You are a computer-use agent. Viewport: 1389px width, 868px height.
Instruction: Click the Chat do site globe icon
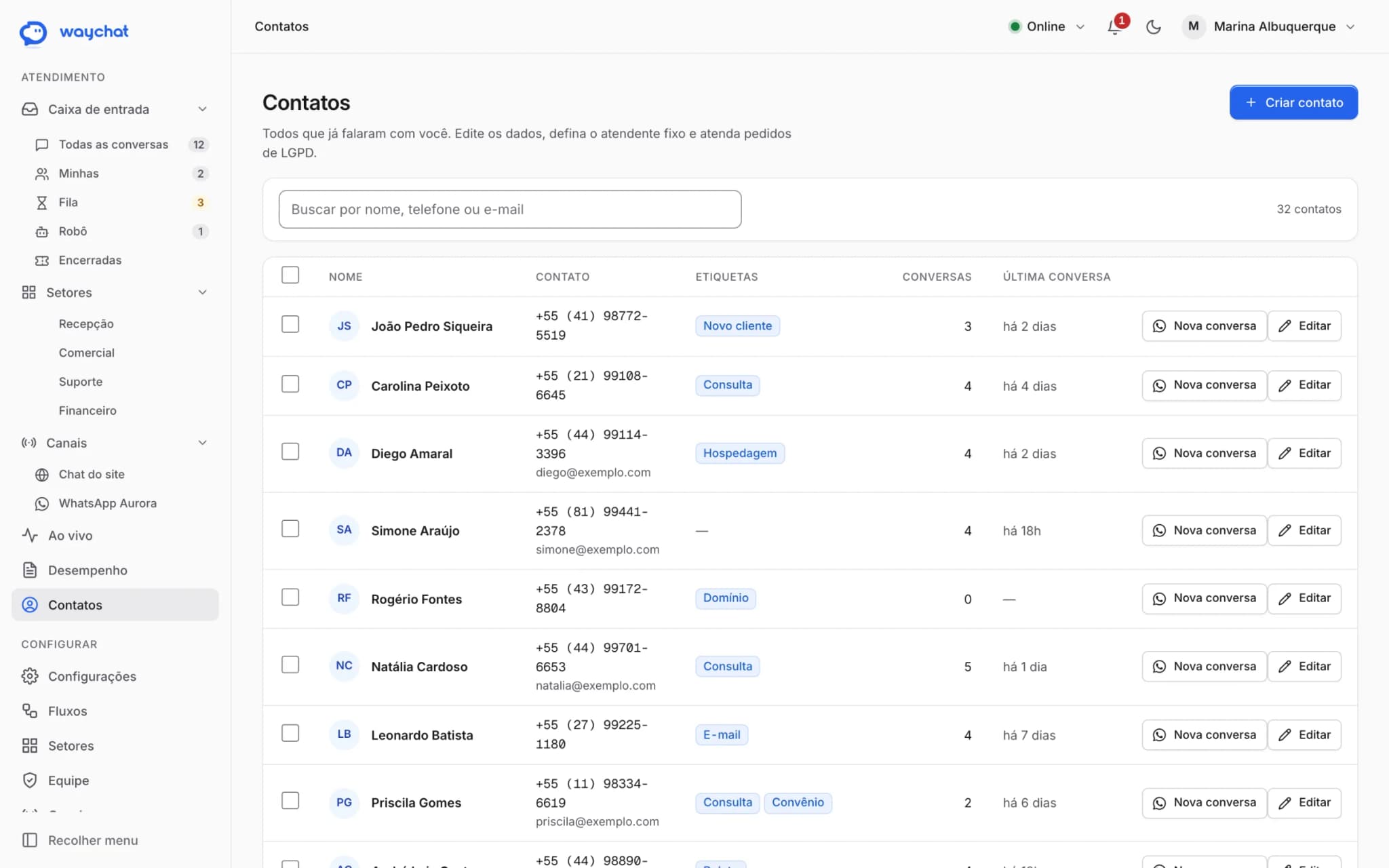[x=41, y=475]
